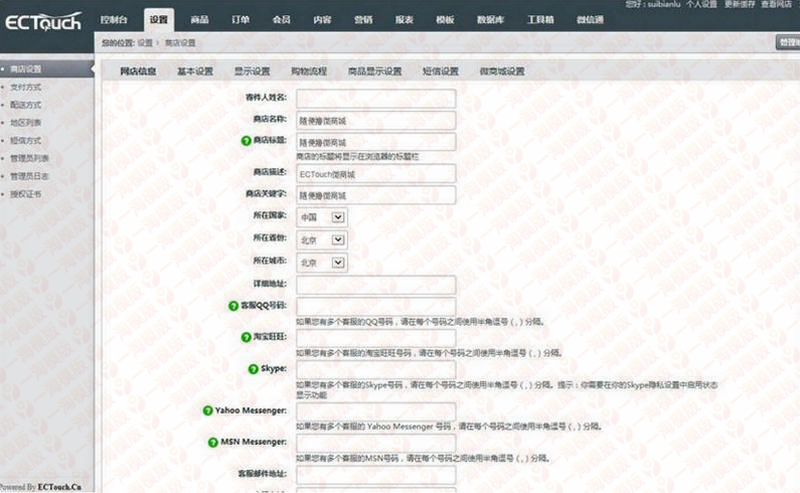Viewport: 800px width, 493px height.
Task: Select the 设置 top menu tab
Action: pyautogui.click(x=159, y=19)
